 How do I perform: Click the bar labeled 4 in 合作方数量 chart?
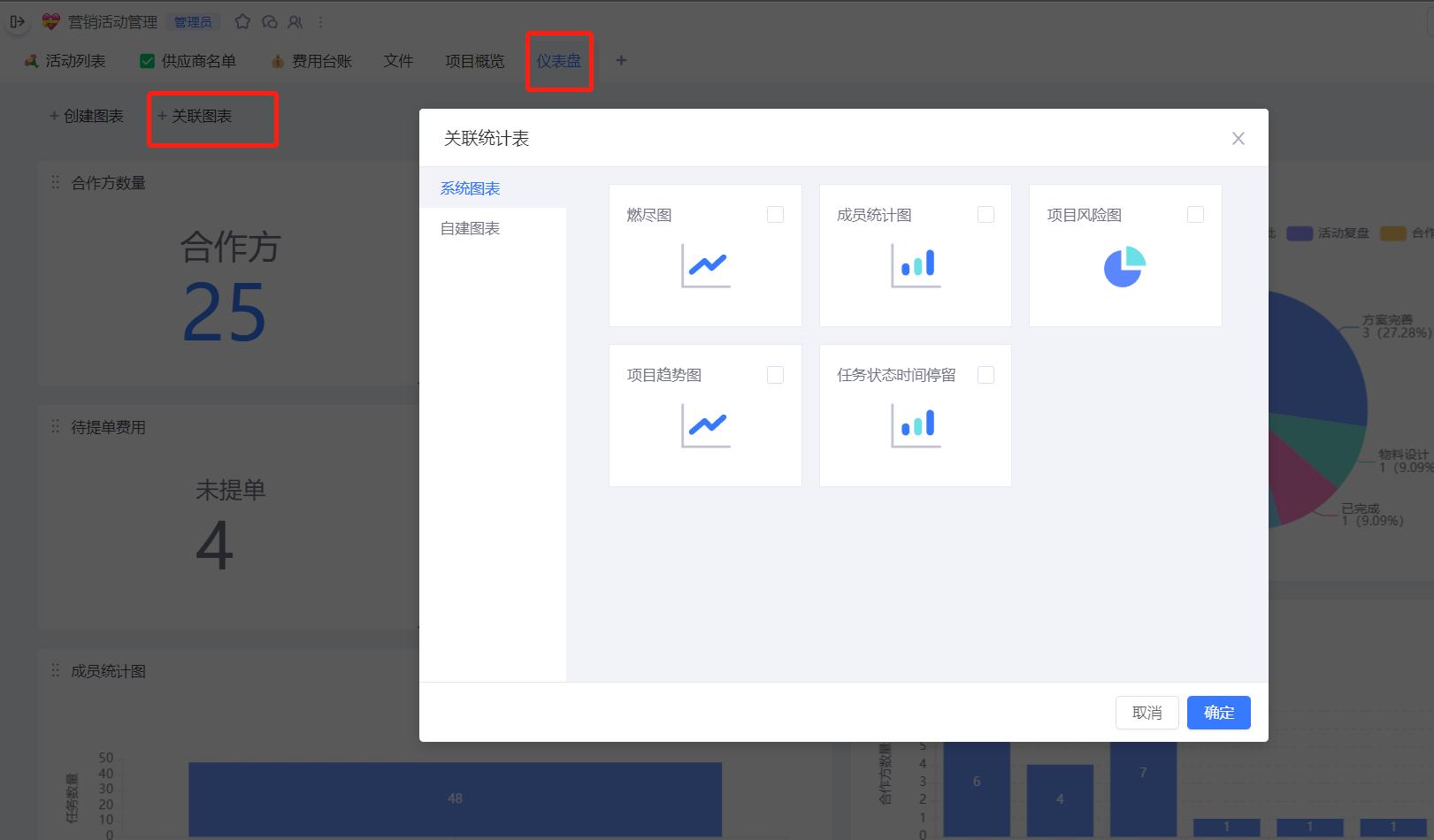click(1060, 800)
